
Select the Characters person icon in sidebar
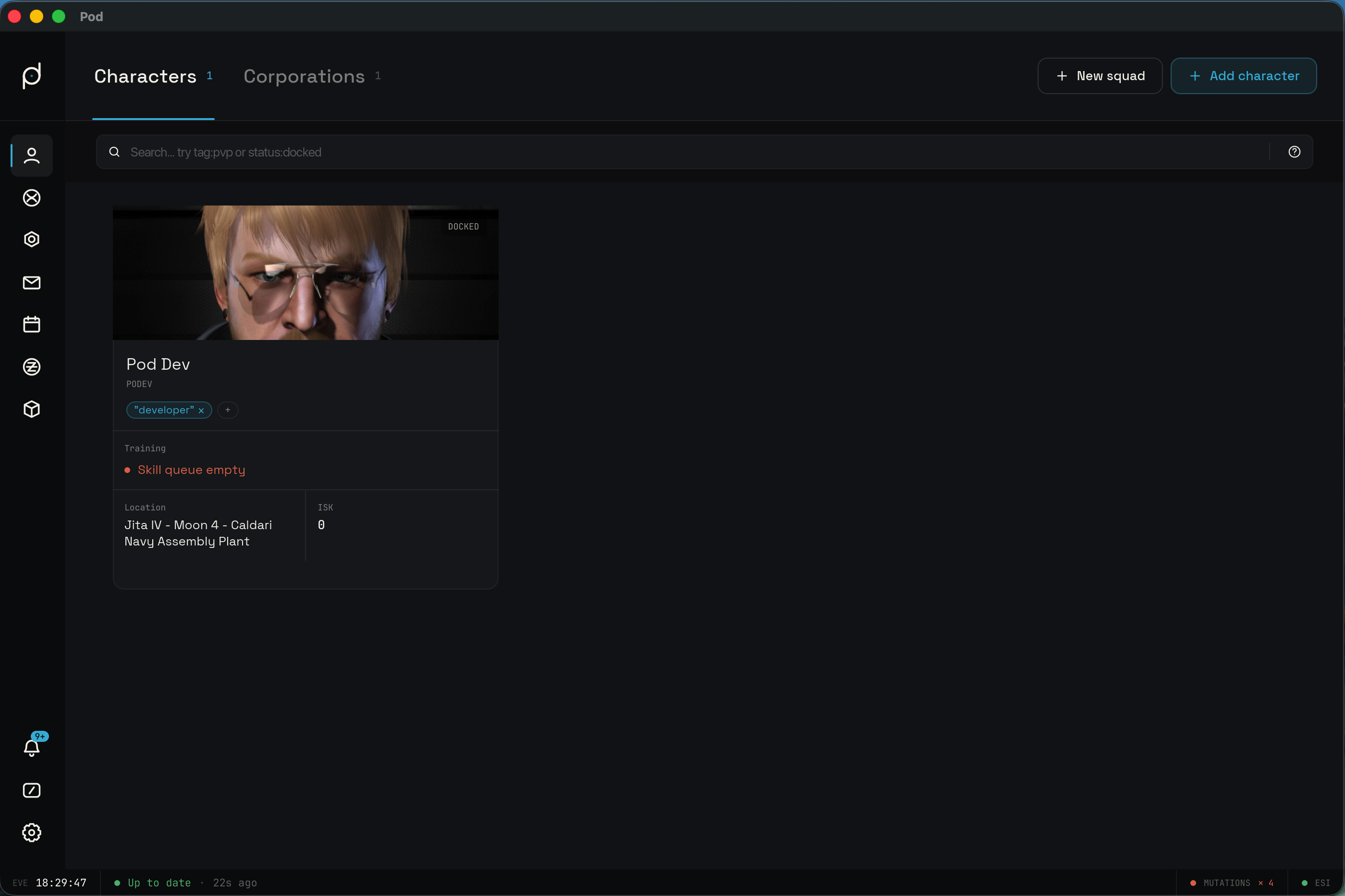[31, 156]
